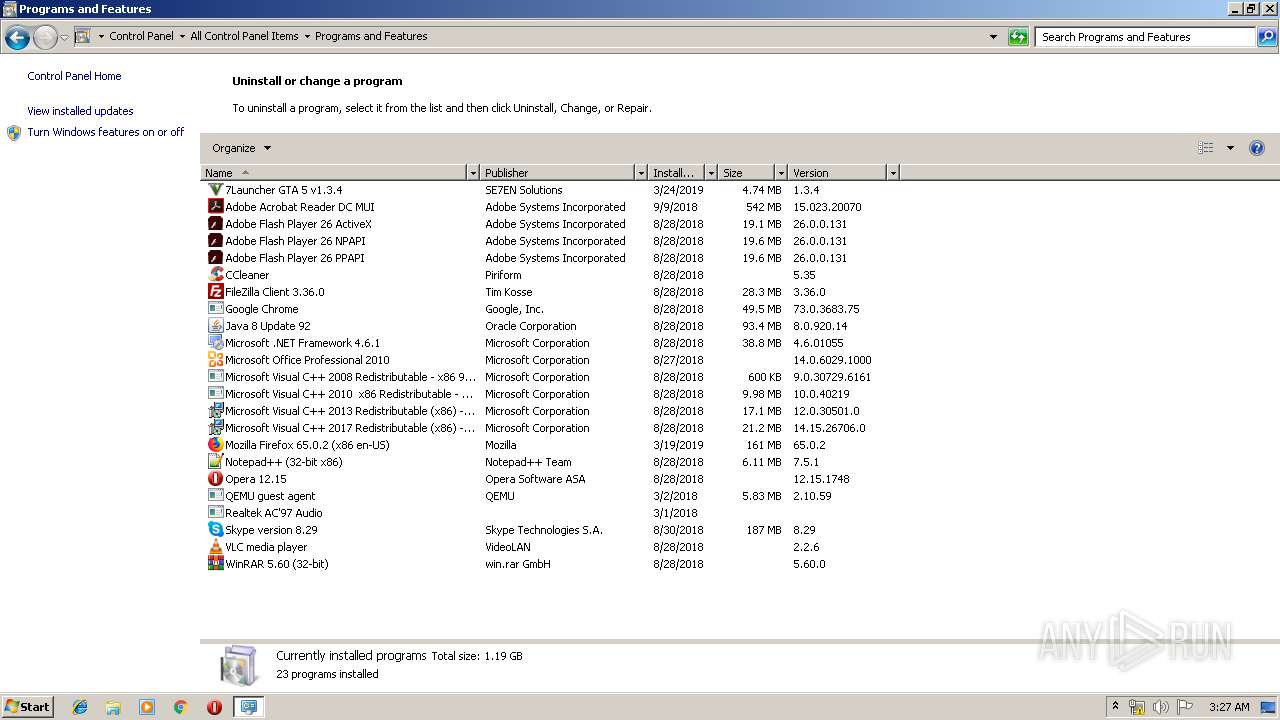
Task: Expand the Control Panel breadcrumb arrow
Action: [182, 36]
